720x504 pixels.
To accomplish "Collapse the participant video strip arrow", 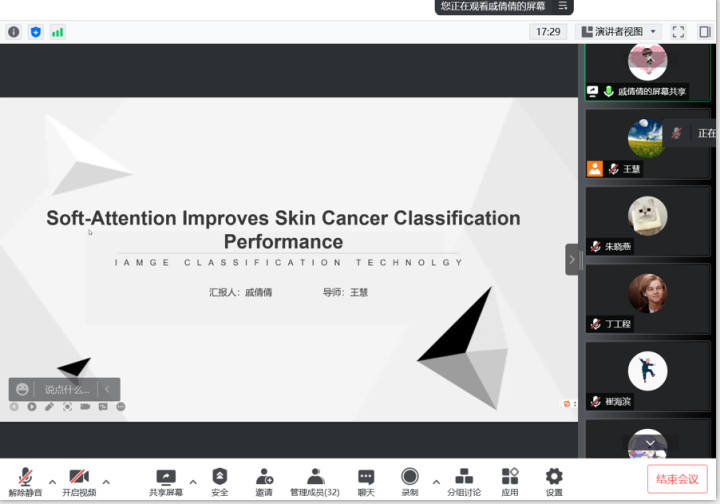I will [x=572, y=259].
